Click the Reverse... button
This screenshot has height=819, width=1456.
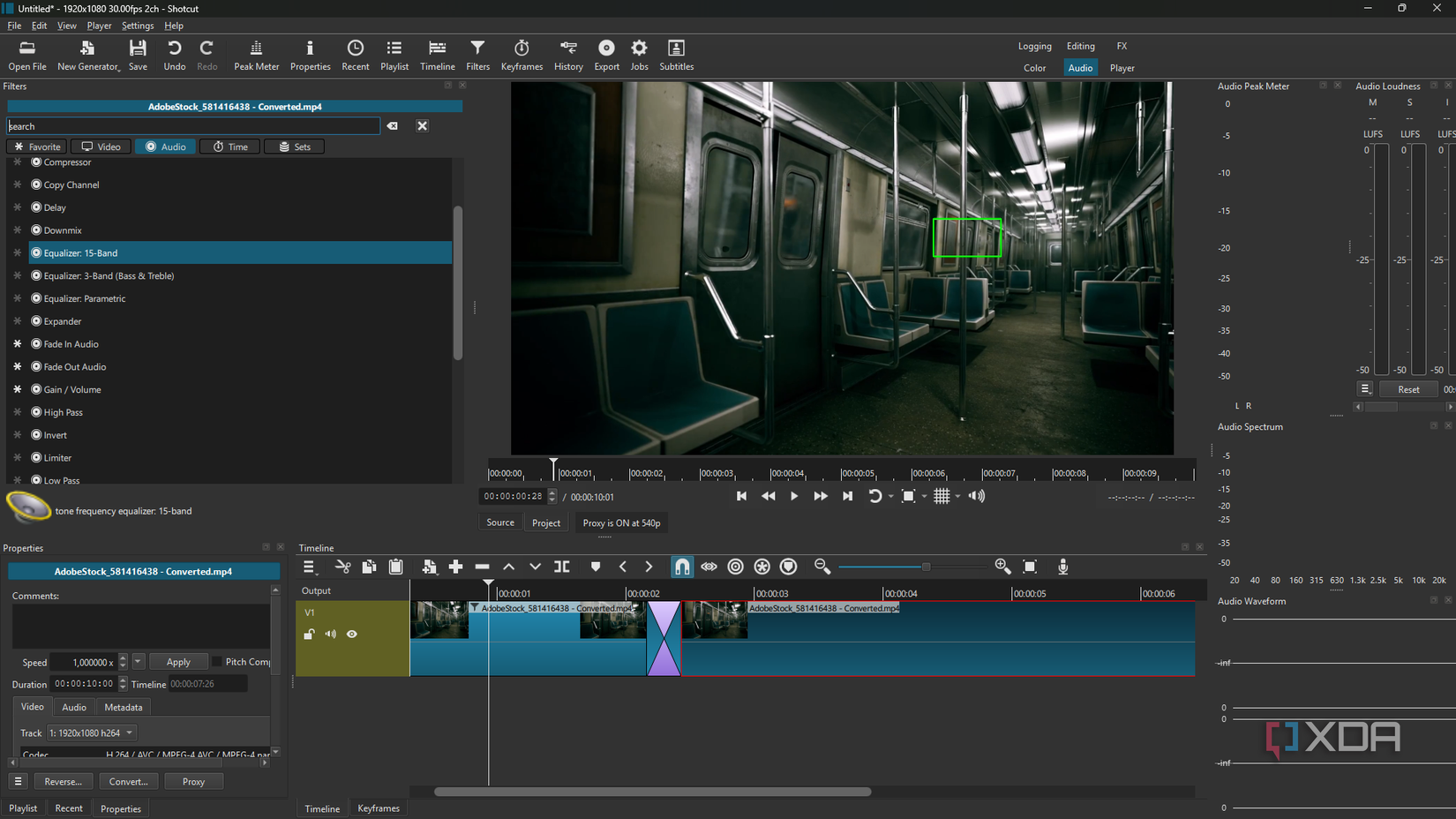coord(63,781)
